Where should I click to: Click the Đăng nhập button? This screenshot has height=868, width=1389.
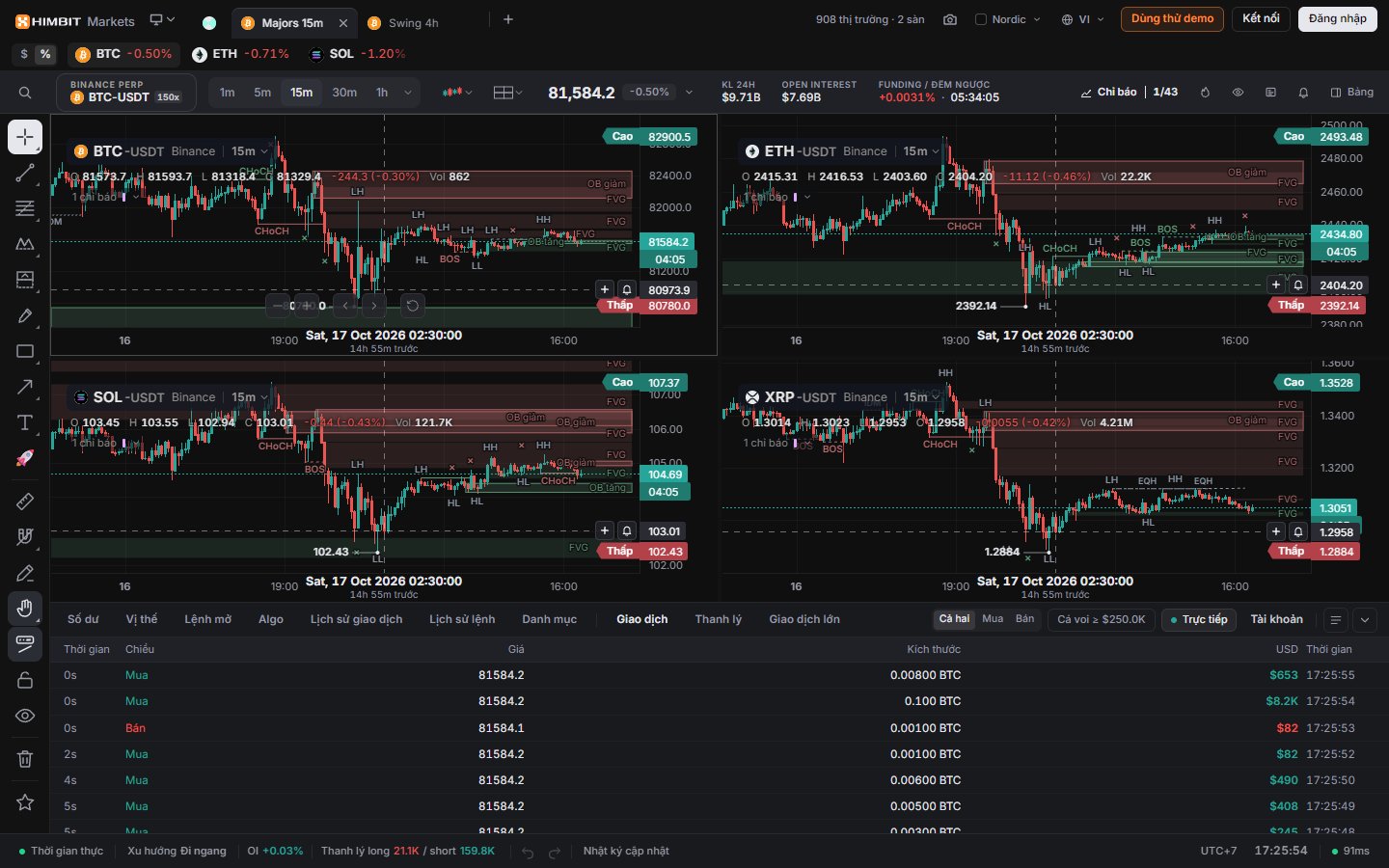pyautogui.click(x=1338, y=19)
